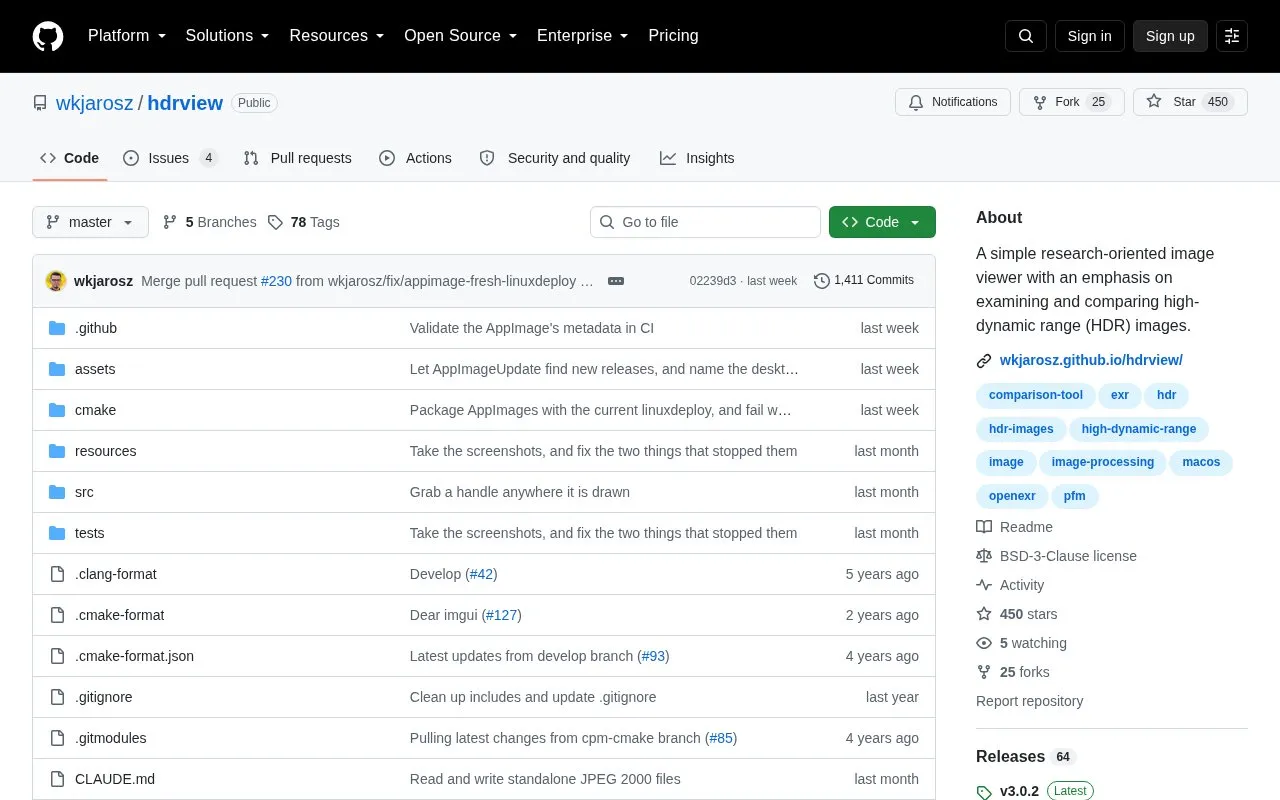Click the tests folder icon
1280x800 pixels.
(57, 533)
